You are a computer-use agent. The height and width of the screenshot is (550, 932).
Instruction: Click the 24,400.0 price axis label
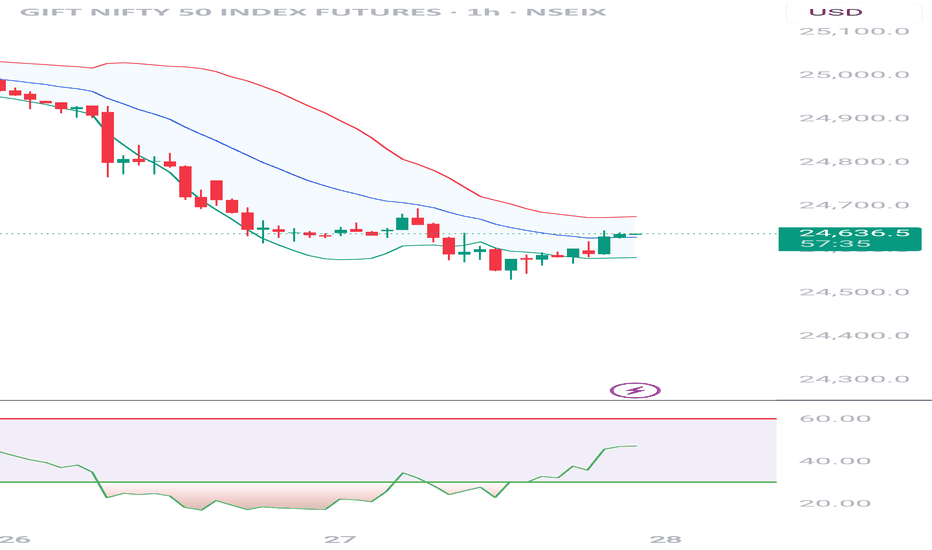(x=854, y=335)
